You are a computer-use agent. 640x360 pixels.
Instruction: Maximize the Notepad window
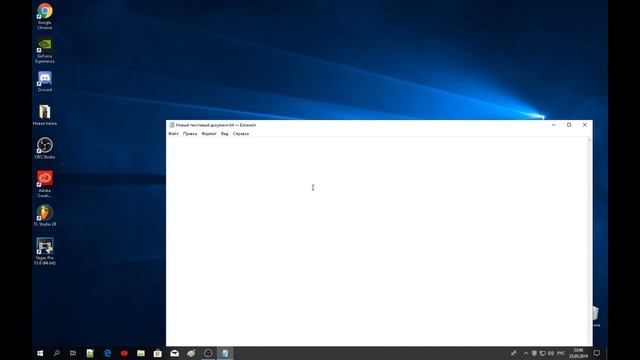click(x=569, y=125)
